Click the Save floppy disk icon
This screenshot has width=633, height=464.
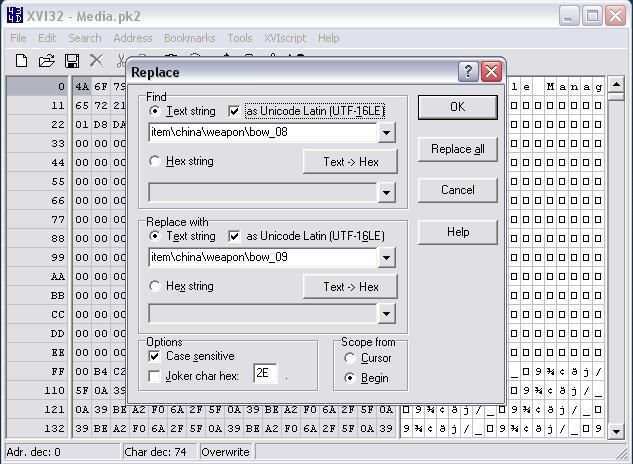72,61
